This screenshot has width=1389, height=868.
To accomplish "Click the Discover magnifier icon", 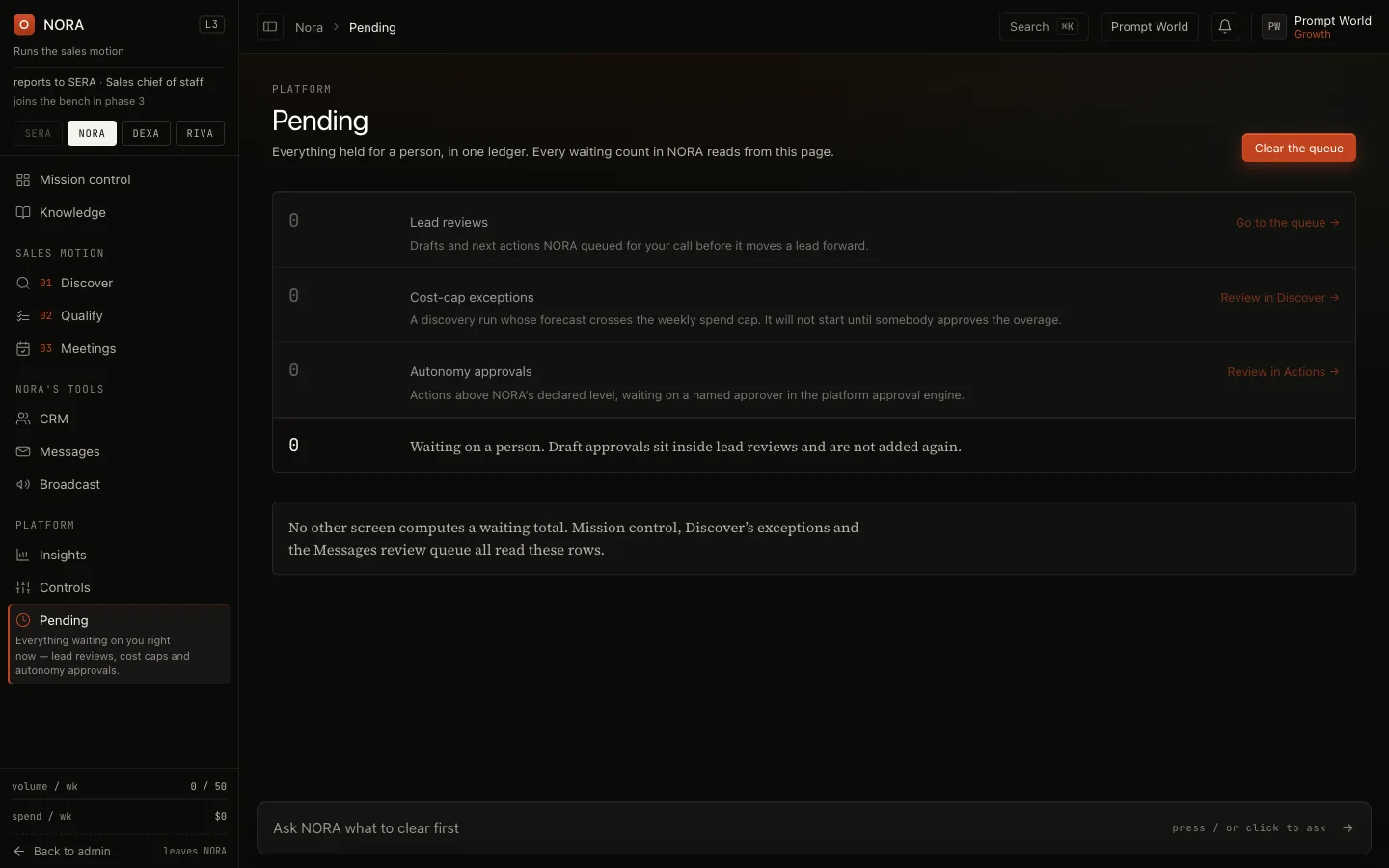I will pyautogui.click(x=23, y=284).
